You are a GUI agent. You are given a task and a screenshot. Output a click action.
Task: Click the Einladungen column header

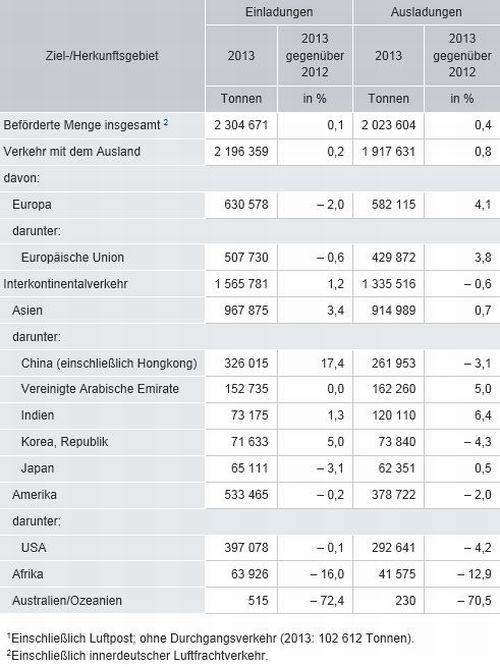point(279,12)
